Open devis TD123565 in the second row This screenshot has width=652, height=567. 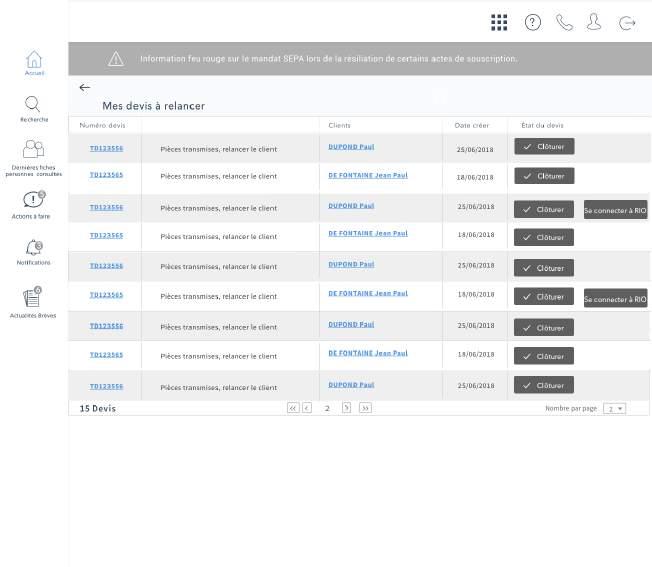[106, 175]
